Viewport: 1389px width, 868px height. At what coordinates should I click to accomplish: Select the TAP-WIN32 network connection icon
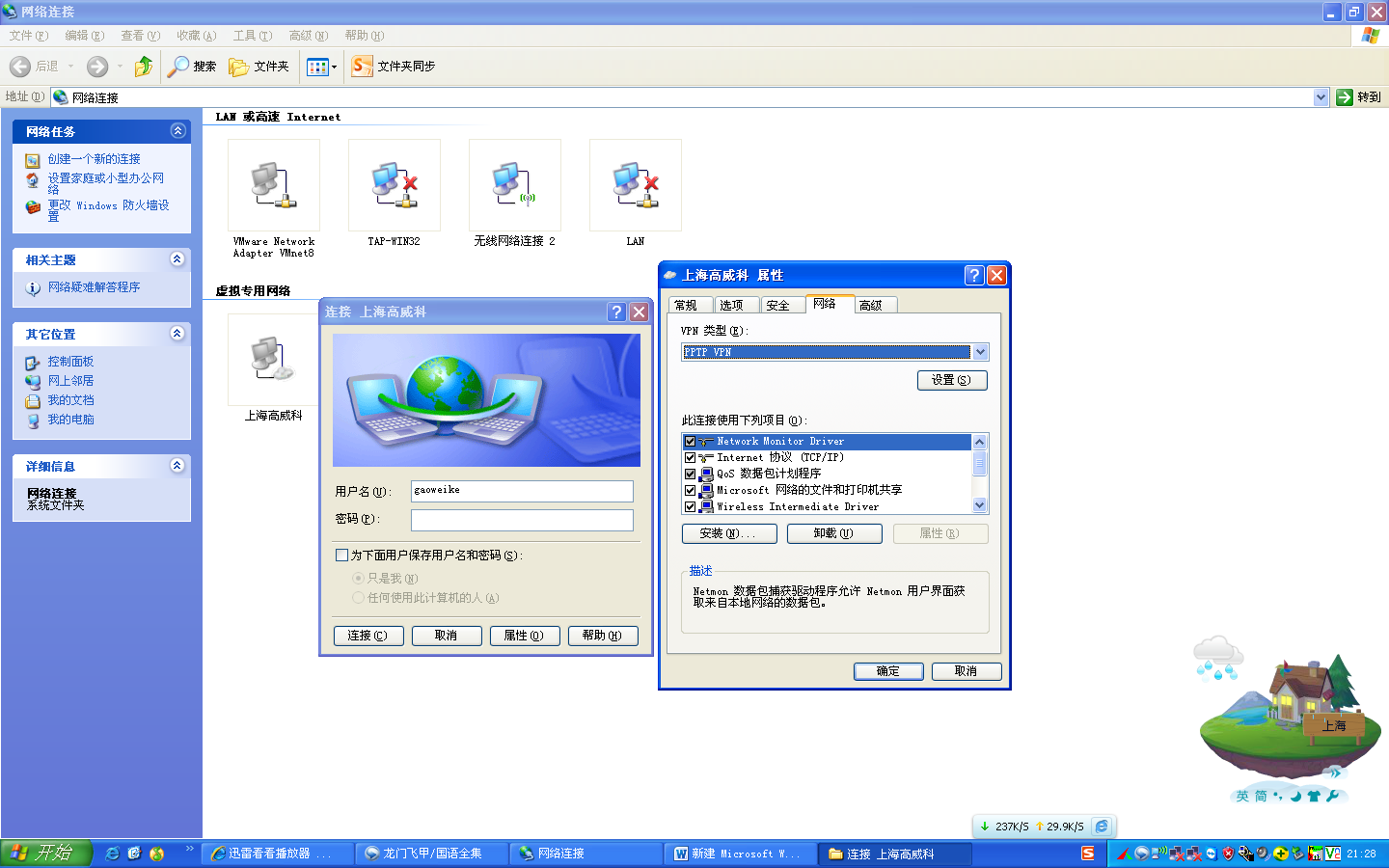pyautogui.click(x=394, y=185)
